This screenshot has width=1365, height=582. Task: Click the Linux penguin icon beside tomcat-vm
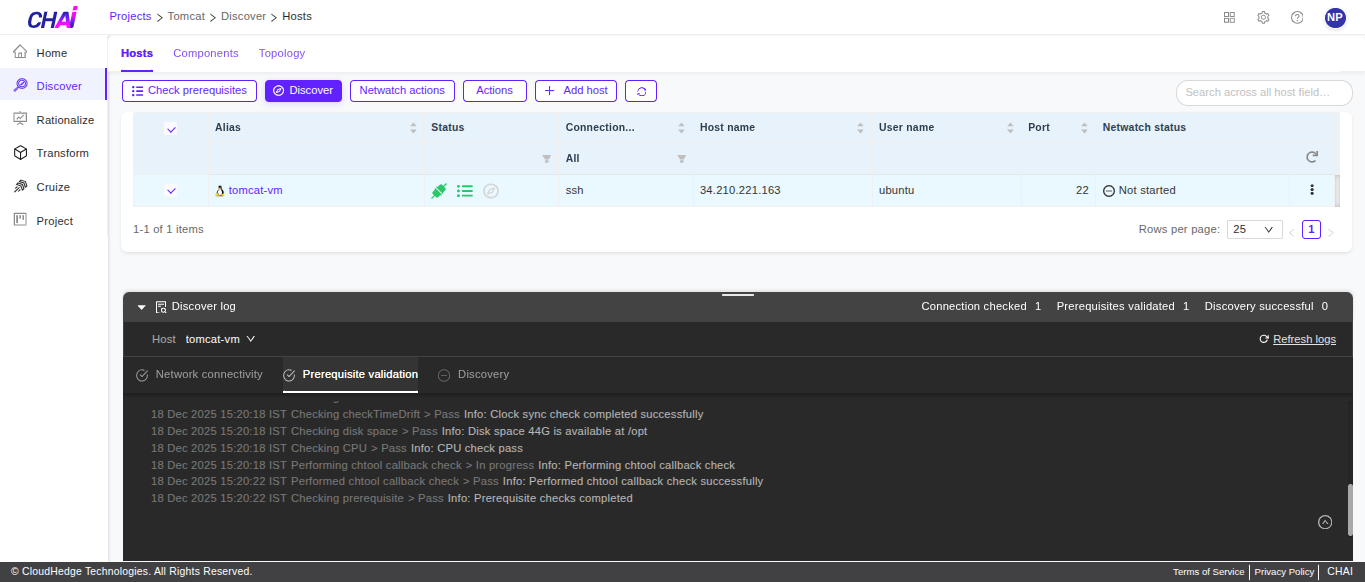[x=220, y=190]
